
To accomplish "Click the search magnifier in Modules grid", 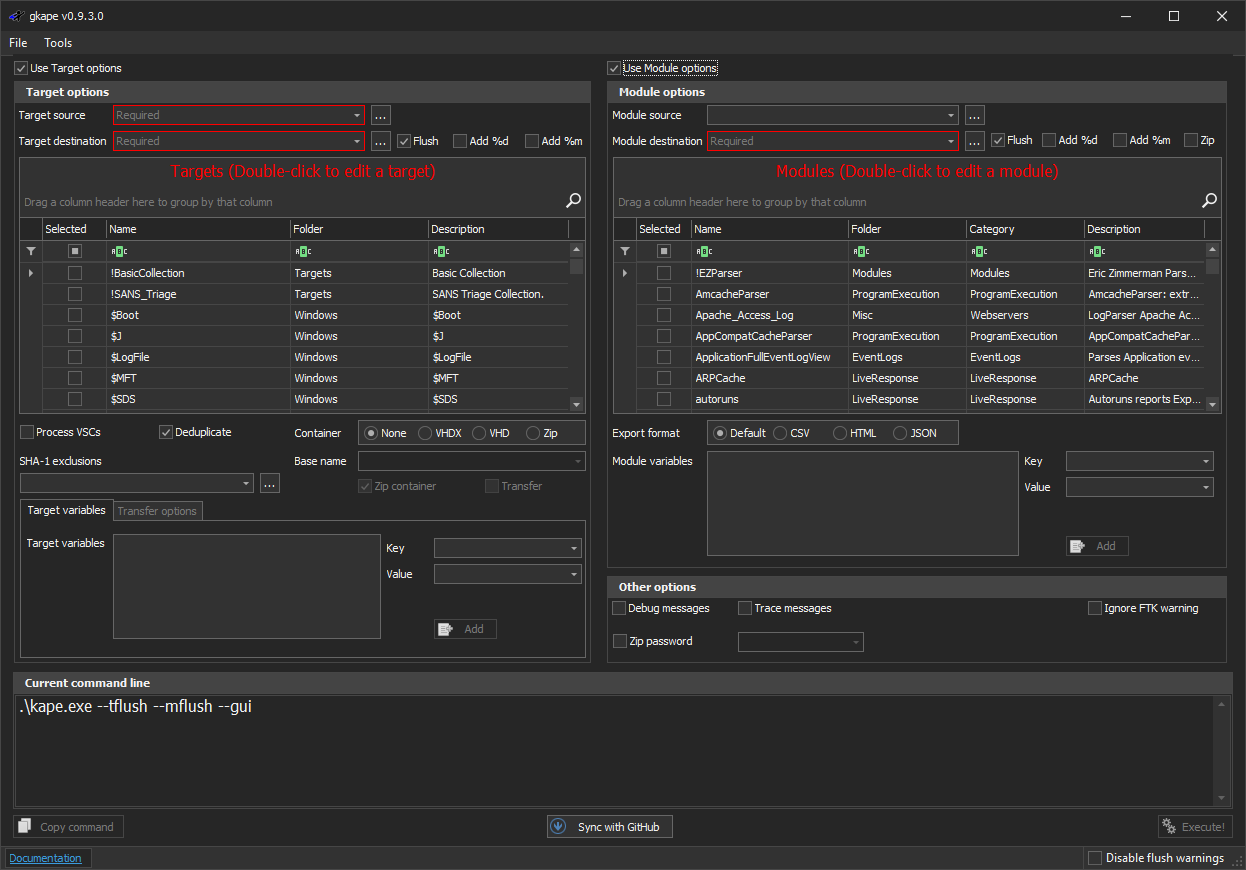I will 1209,201.
